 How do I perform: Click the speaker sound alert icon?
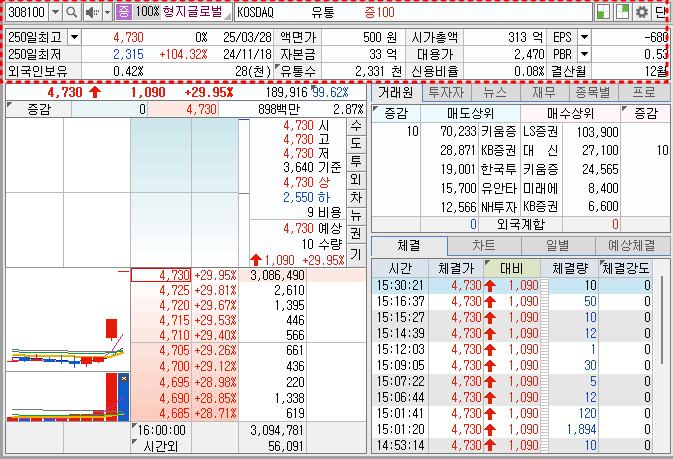(91, 12)
